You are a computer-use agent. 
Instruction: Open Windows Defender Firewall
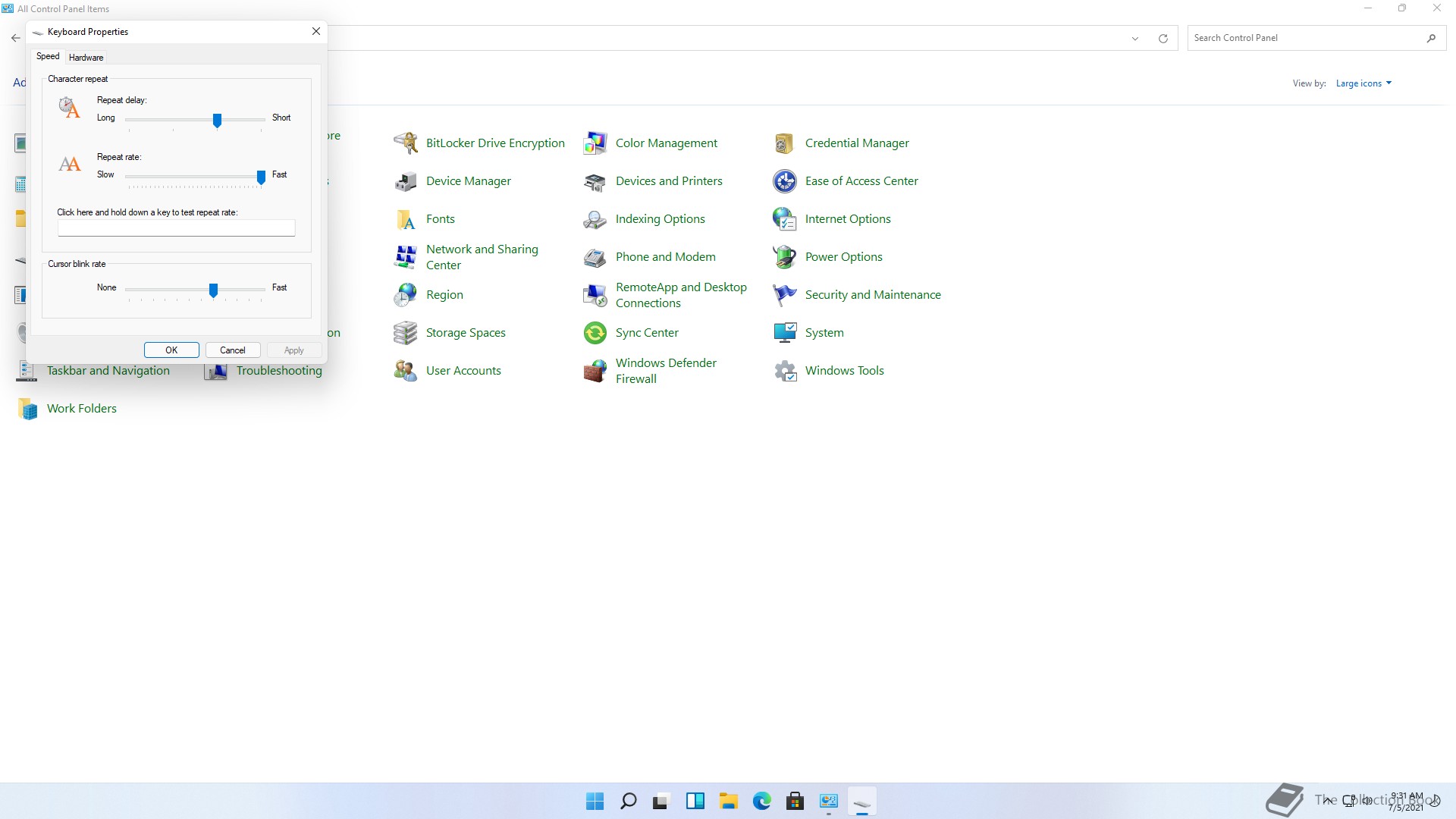[666, 371]
